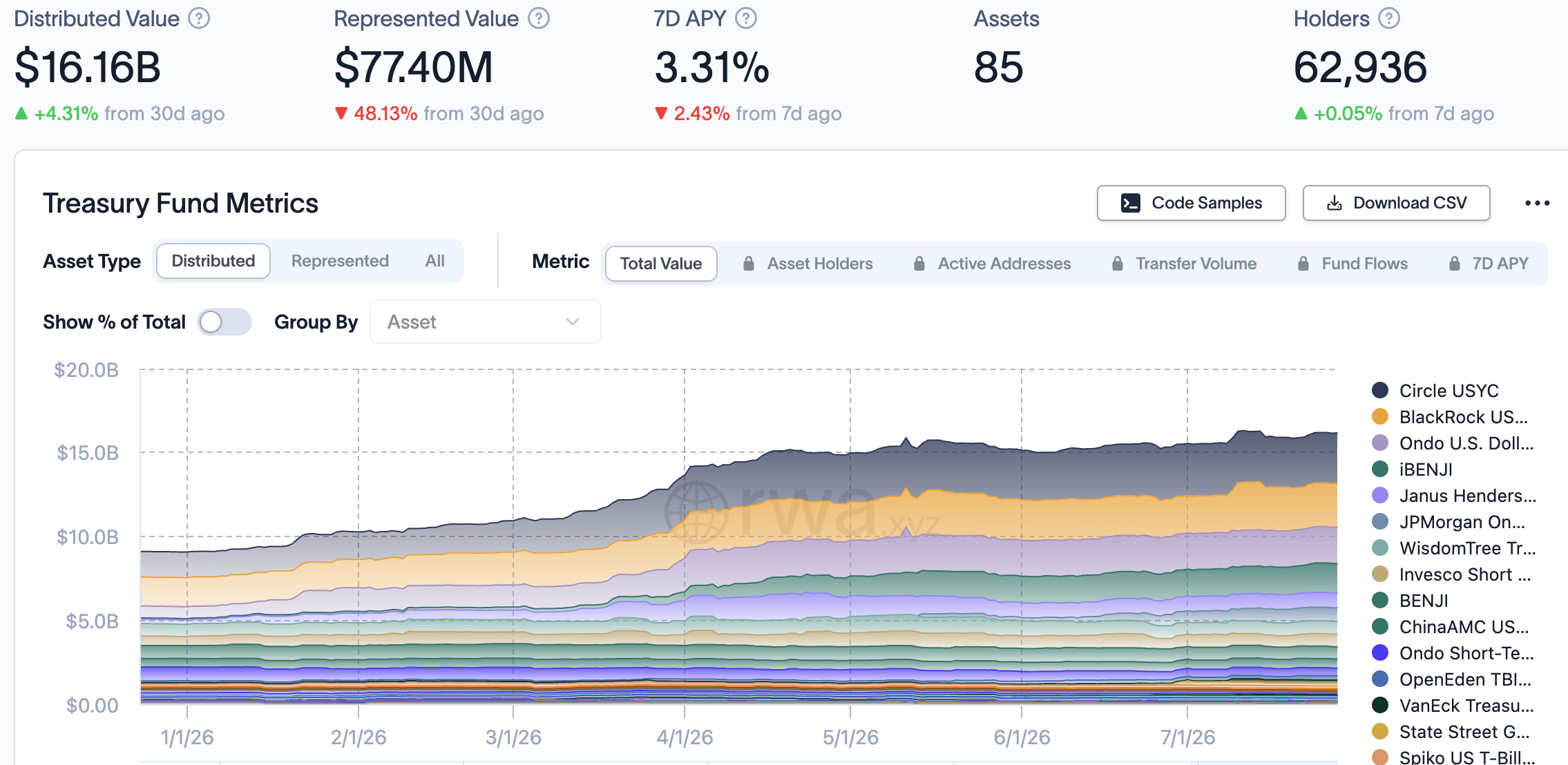
Task: Click lock icon beside Asset Holders
Action: (x=749, y=264)
